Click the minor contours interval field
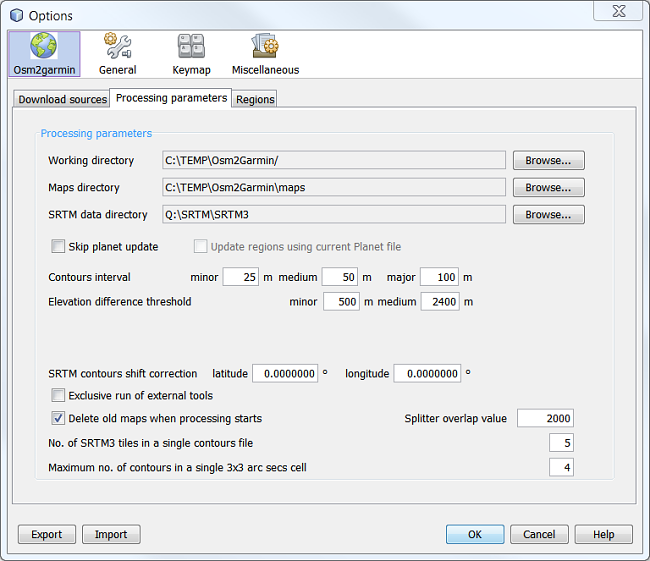 [x=241, y=277]
